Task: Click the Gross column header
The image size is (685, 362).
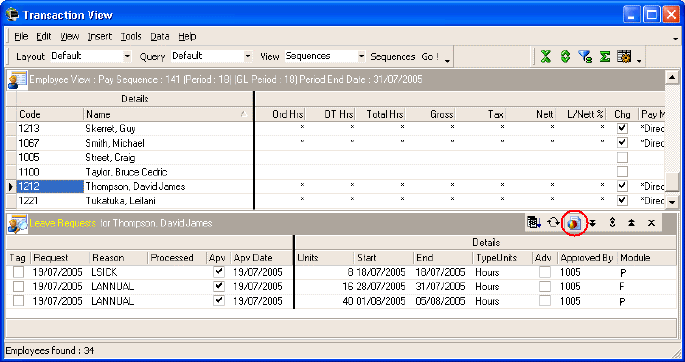Action: [x=430, y=114]
